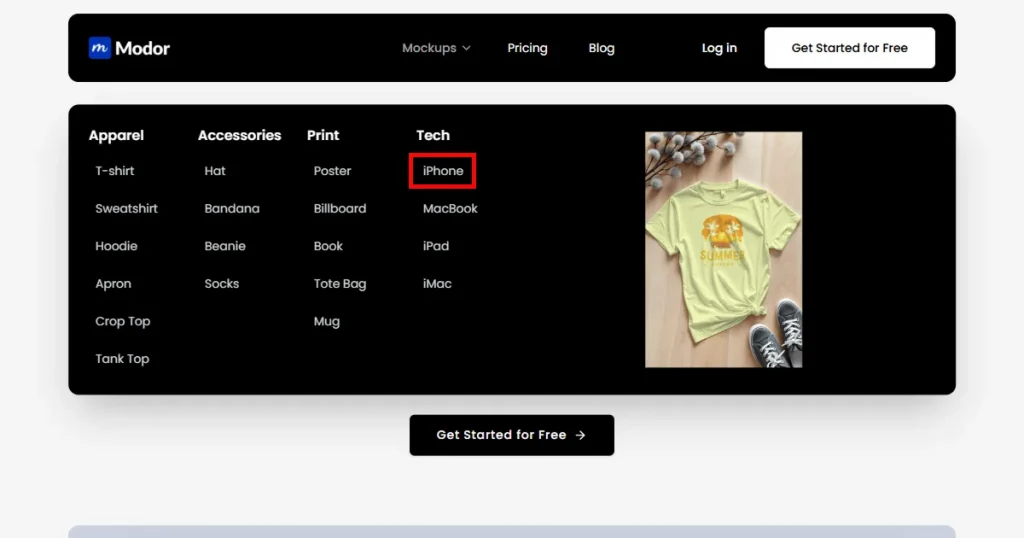Click the black Get Started for Free arrow button

pos(511,435)
